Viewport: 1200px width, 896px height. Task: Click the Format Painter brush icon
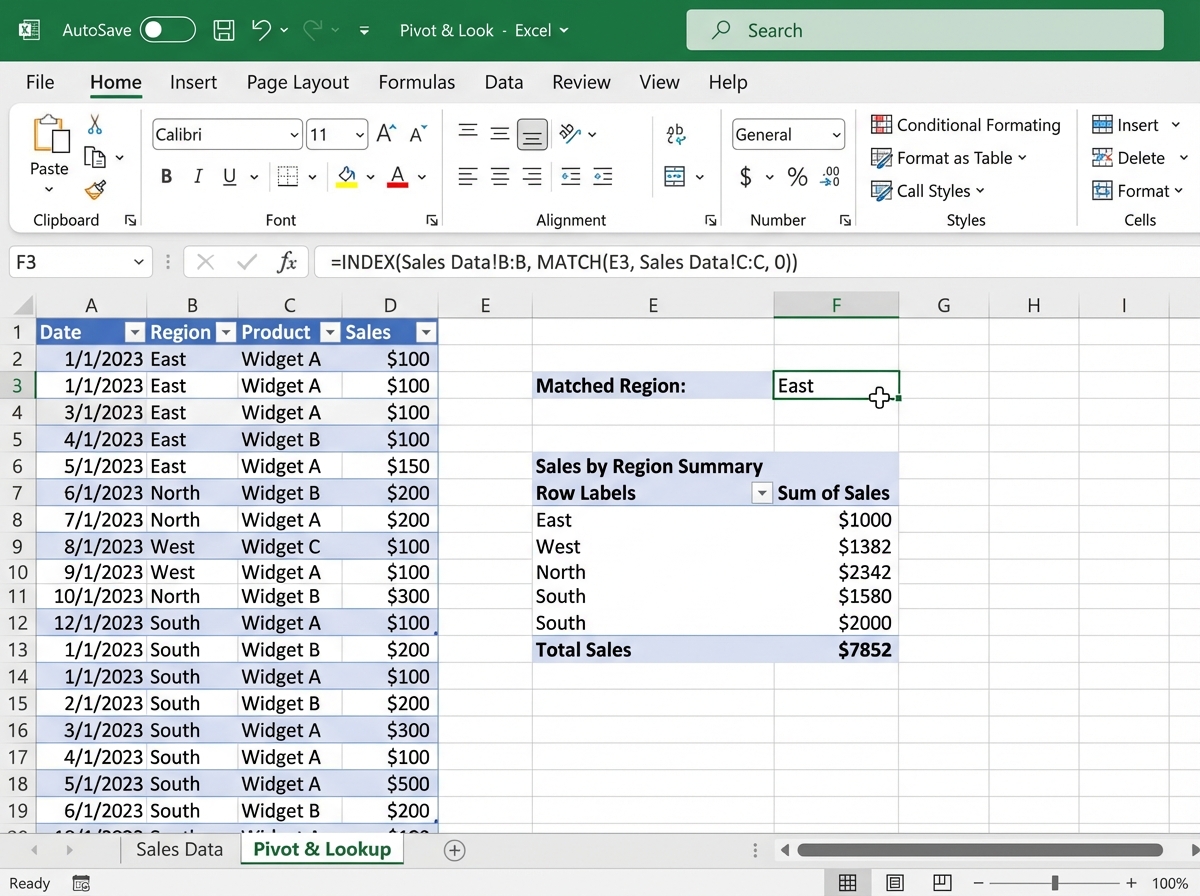point(95,190)
